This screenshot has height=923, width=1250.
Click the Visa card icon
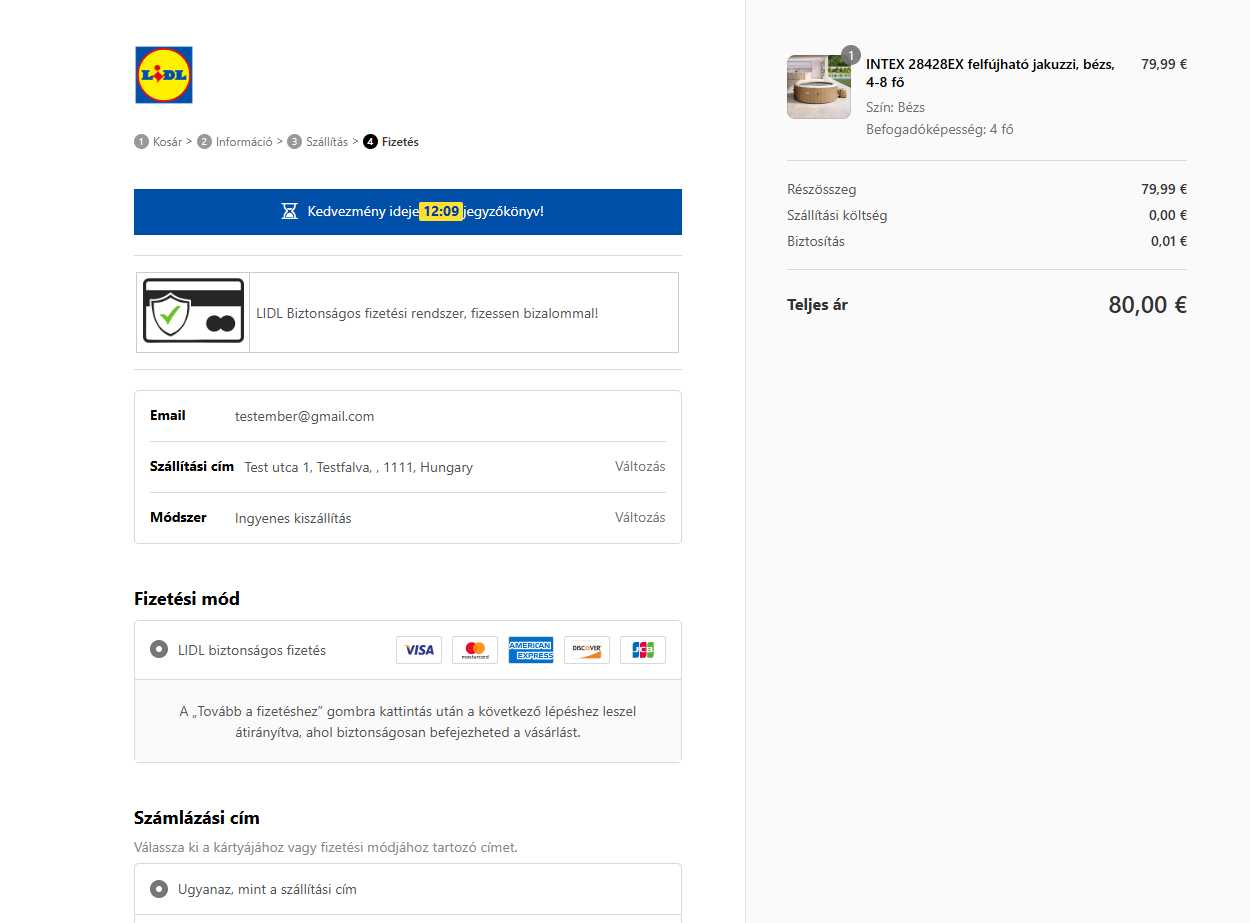point(419,650)
